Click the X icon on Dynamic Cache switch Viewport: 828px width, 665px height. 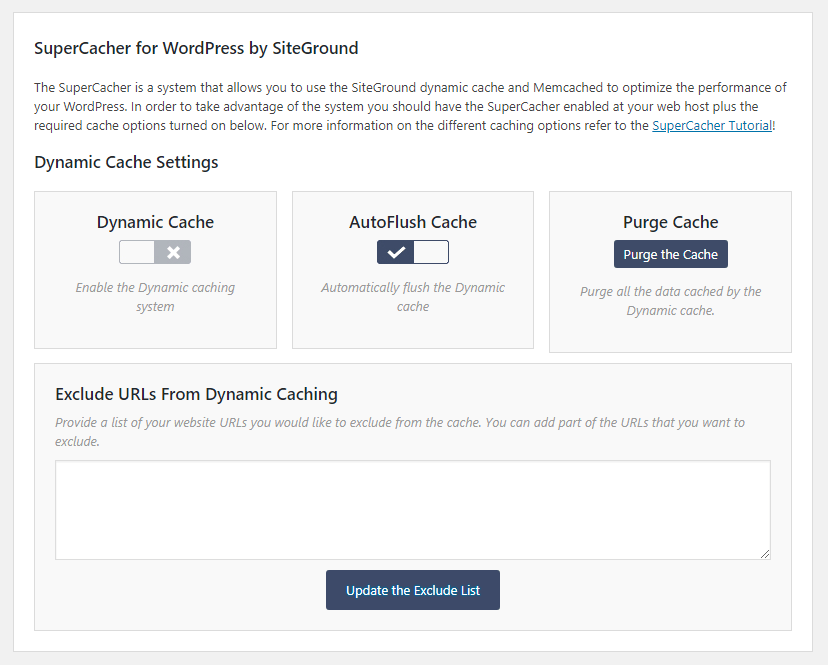(174, 252)
